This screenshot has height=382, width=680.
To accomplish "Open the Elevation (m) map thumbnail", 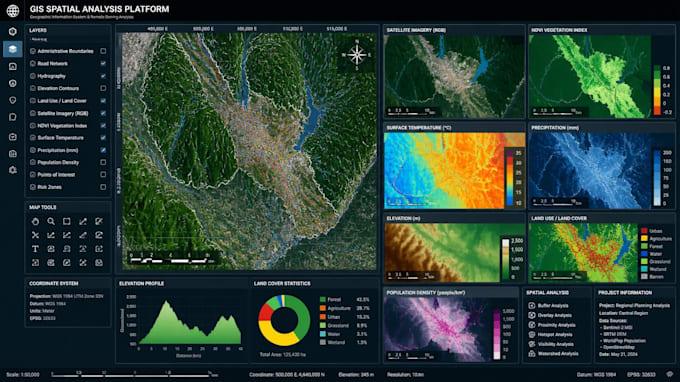I will coord(454,252).
